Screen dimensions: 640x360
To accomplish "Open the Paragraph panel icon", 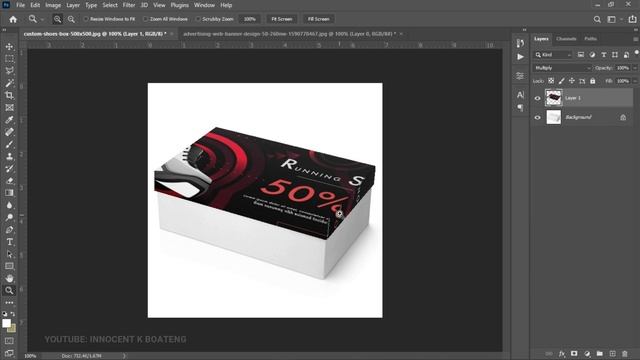I will coord(520,108).
